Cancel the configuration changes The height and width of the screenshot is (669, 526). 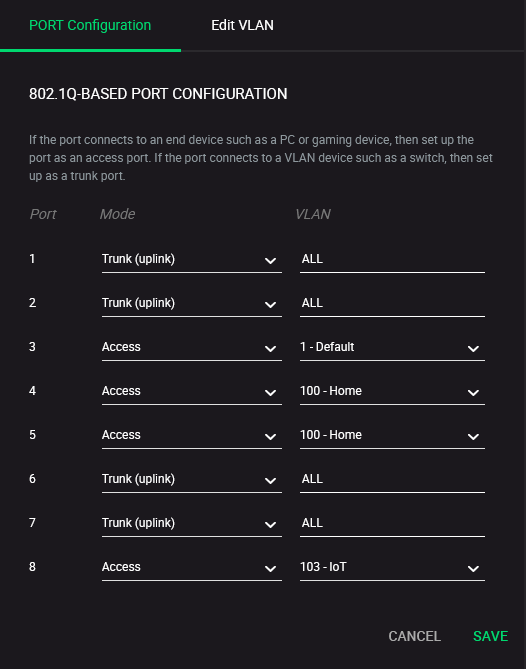(414, 636)
